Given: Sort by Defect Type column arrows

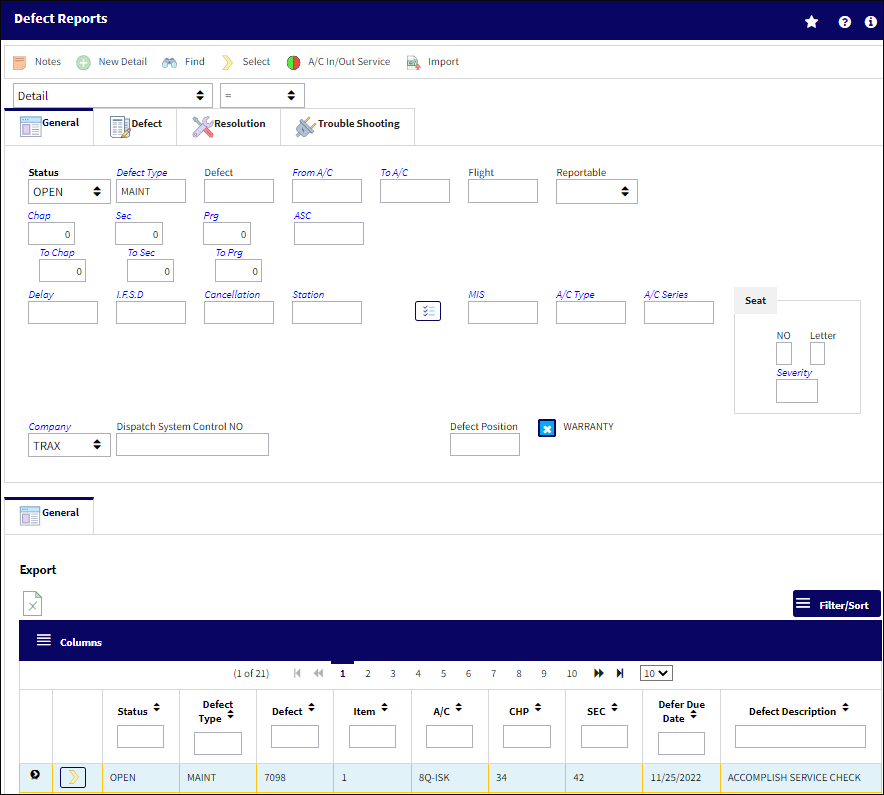Looking at the screenshot, I should pos(231,714).
